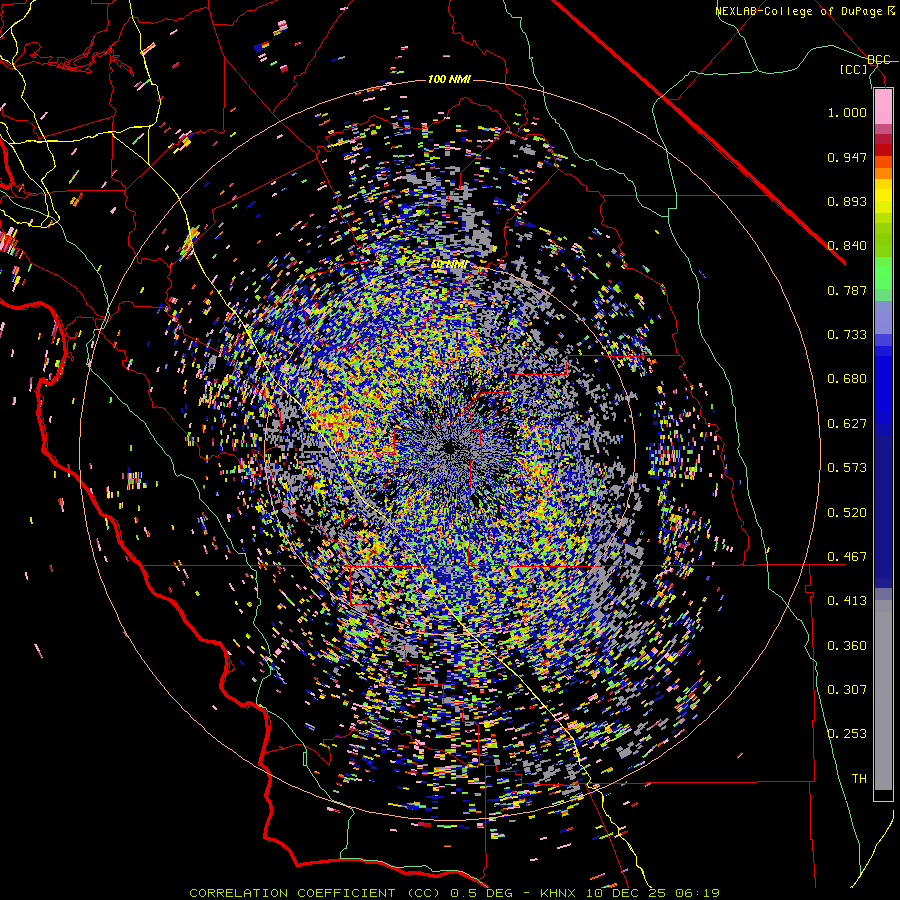Click the KHNX station identifier in footer
900x900 pixels.
557,893
